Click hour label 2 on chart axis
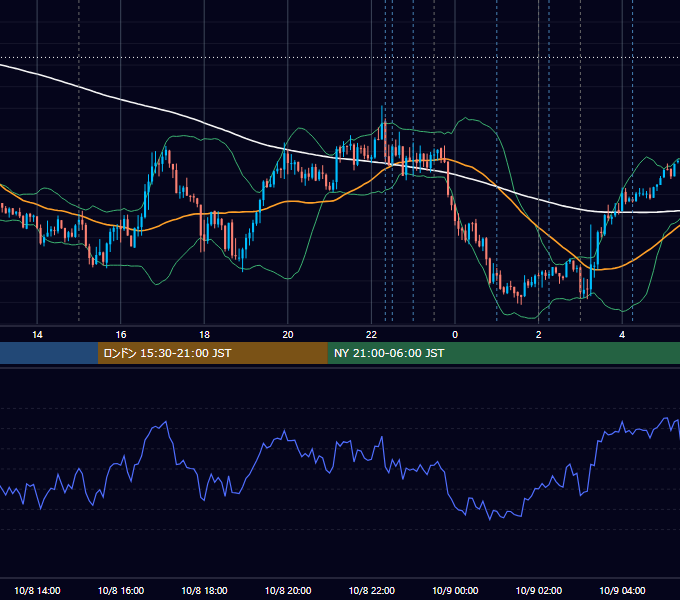 click(539, 335)
